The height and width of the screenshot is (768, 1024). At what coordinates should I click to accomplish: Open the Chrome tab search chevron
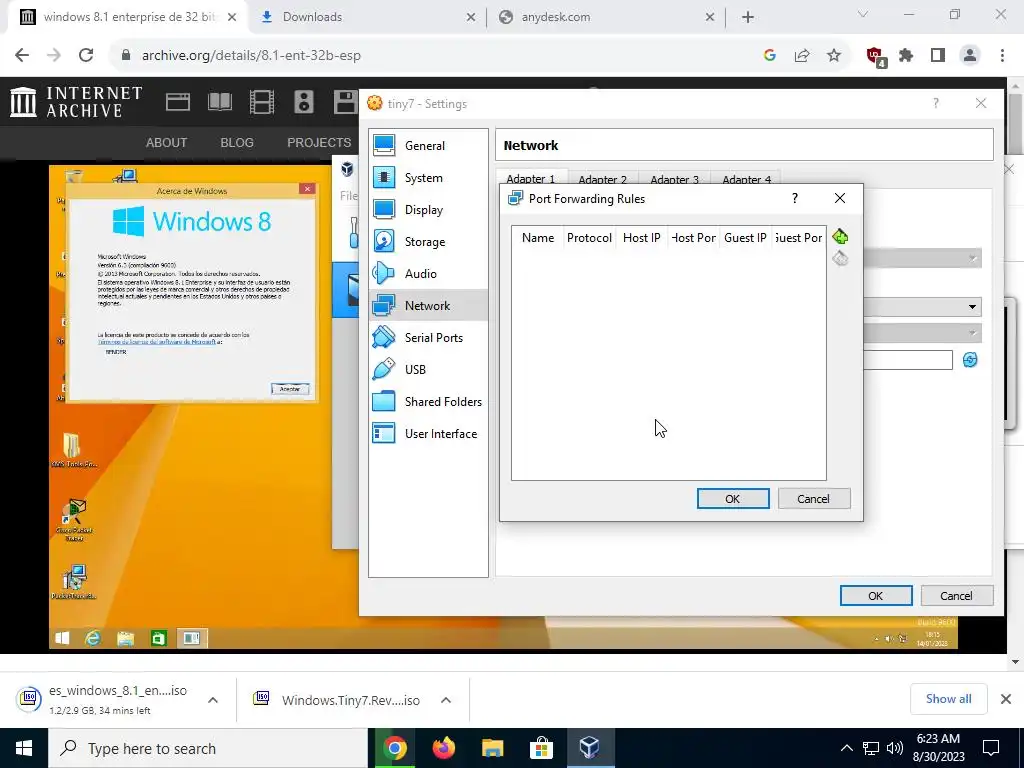click(x=863, y=14)
